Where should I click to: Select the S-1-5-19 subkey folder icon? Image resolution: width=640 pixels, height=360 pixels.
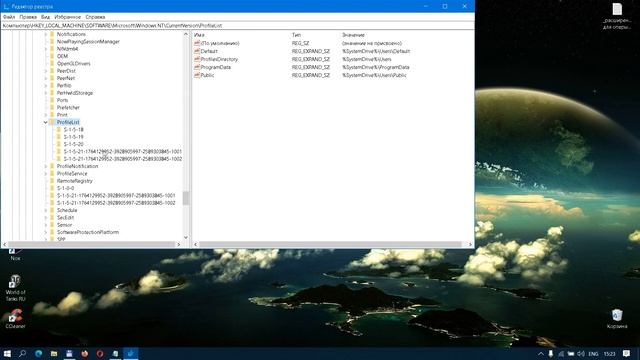click(x=58, y=137)
